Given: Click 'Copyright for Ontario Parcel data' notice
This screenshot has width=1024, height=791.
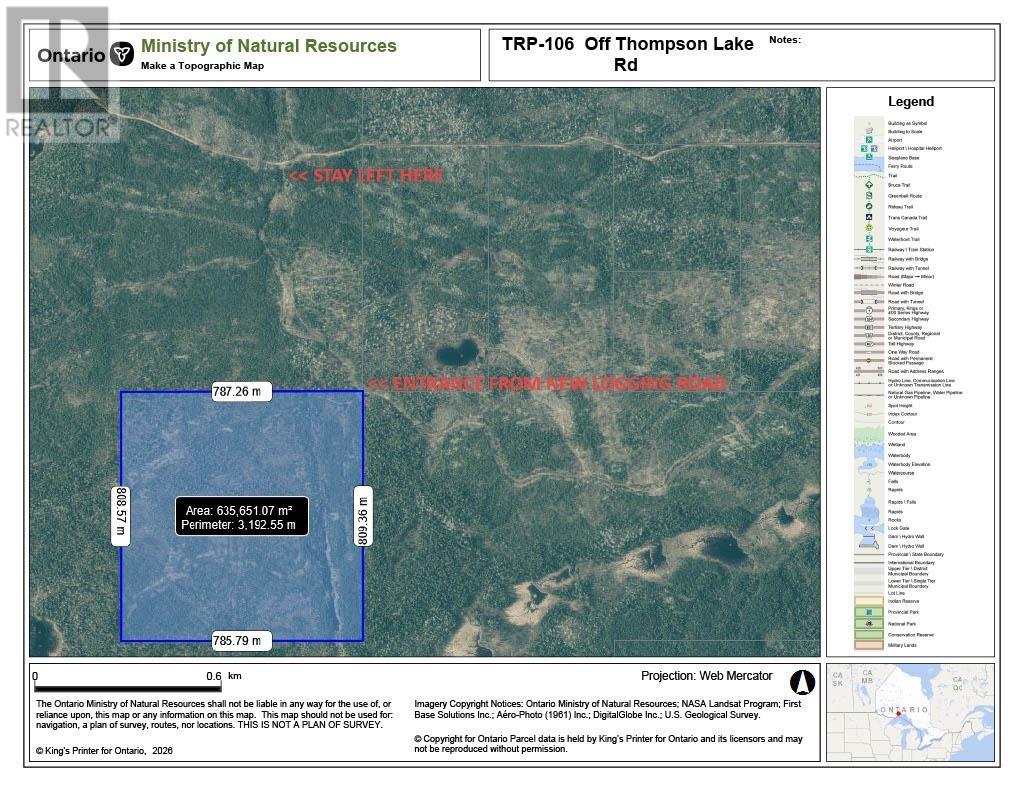Looking at the screenshot, I should pyautogui.click(x=608, y=743).
